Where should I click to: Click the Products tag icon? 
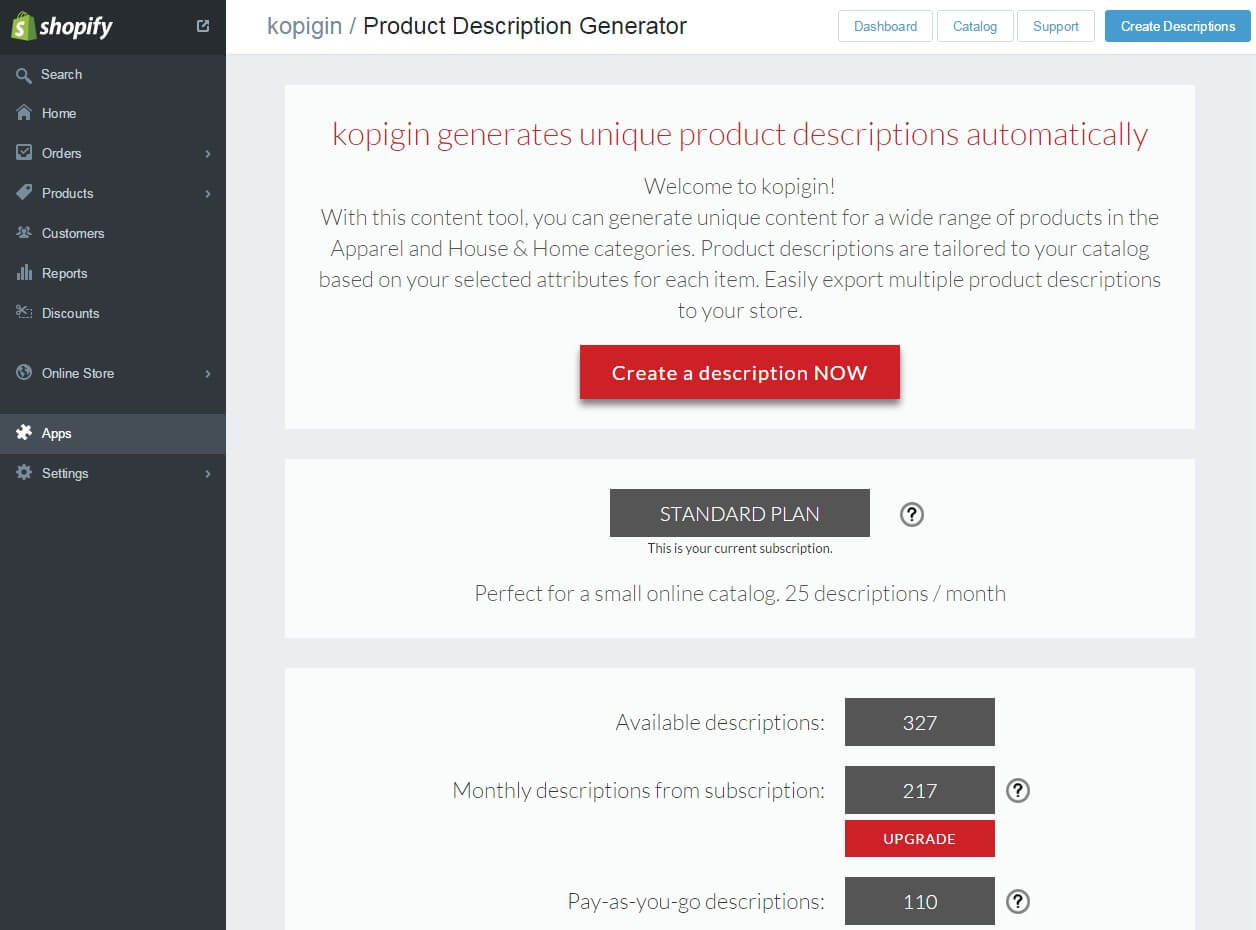tap(24, 193)
